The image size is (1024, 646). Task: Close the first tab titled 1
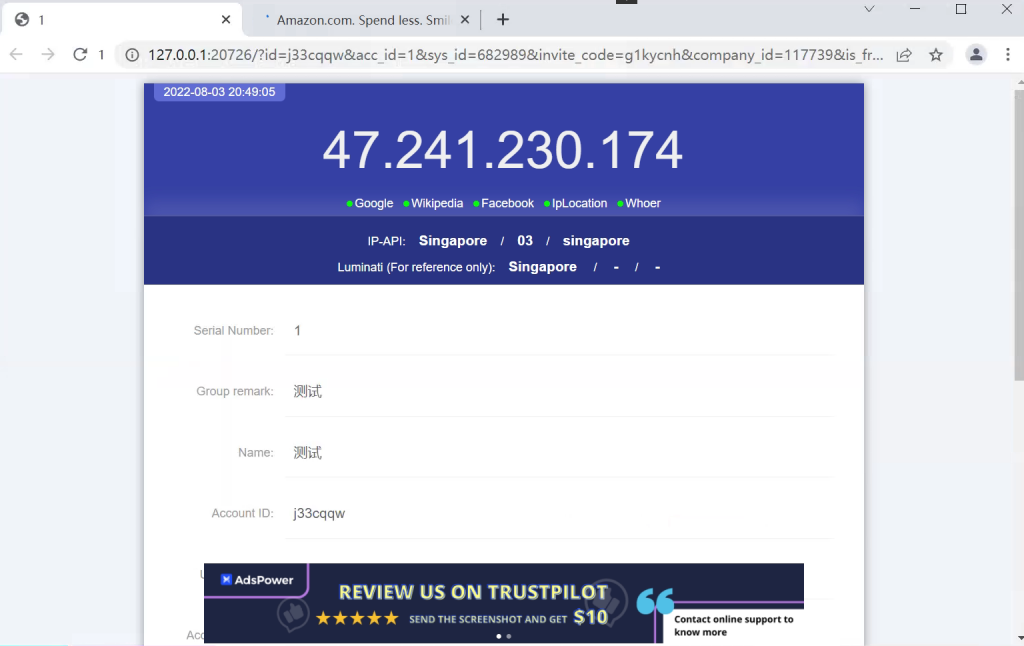point(226,20)
